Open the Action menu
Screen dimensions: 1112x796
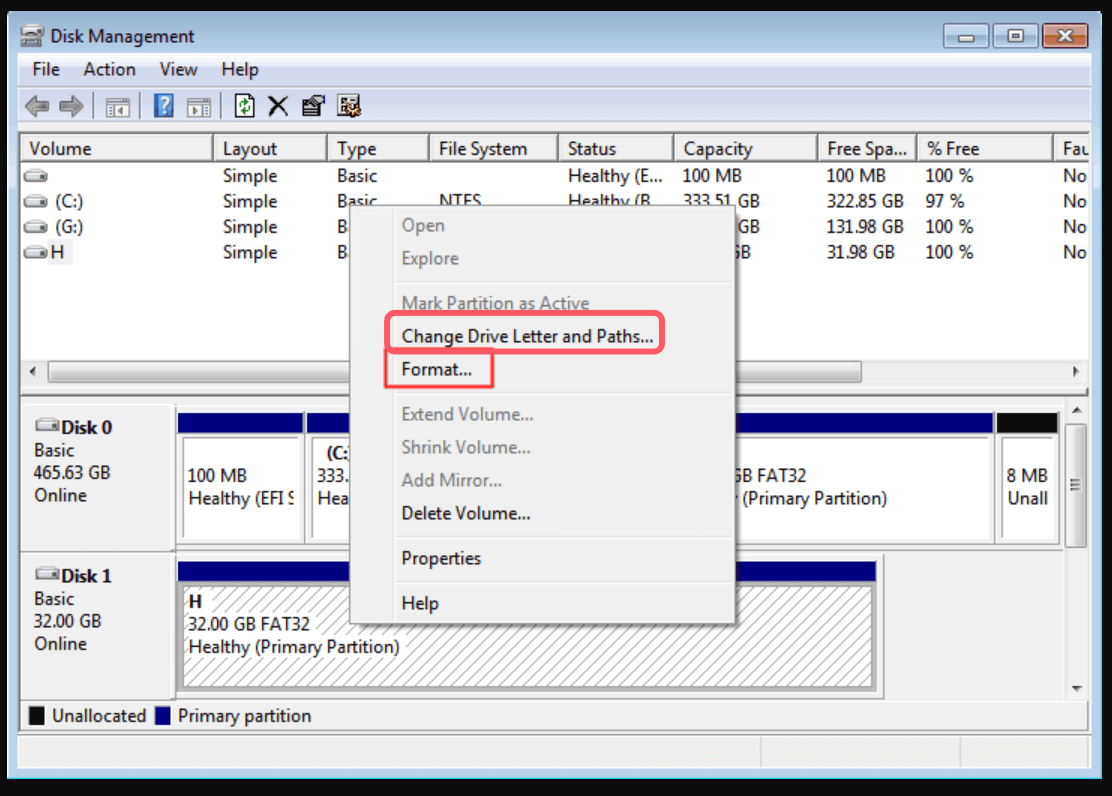click(x=109, y=69)
